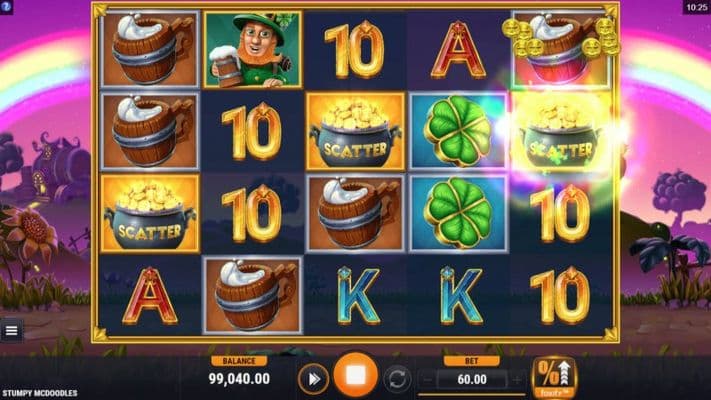Image resolution: width=711 pixels, height=400 pixels.
Task: Open the hamburger menu
Action: (x=11, y=331)
